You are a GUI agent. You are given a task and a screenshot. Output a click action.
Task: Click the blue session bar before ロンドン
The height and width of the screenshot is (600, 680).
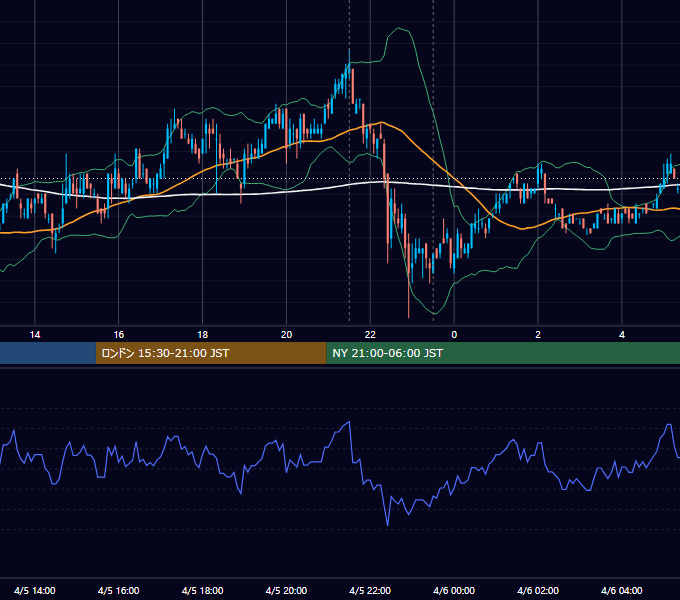pyautogui.click(x=48, y=353)
